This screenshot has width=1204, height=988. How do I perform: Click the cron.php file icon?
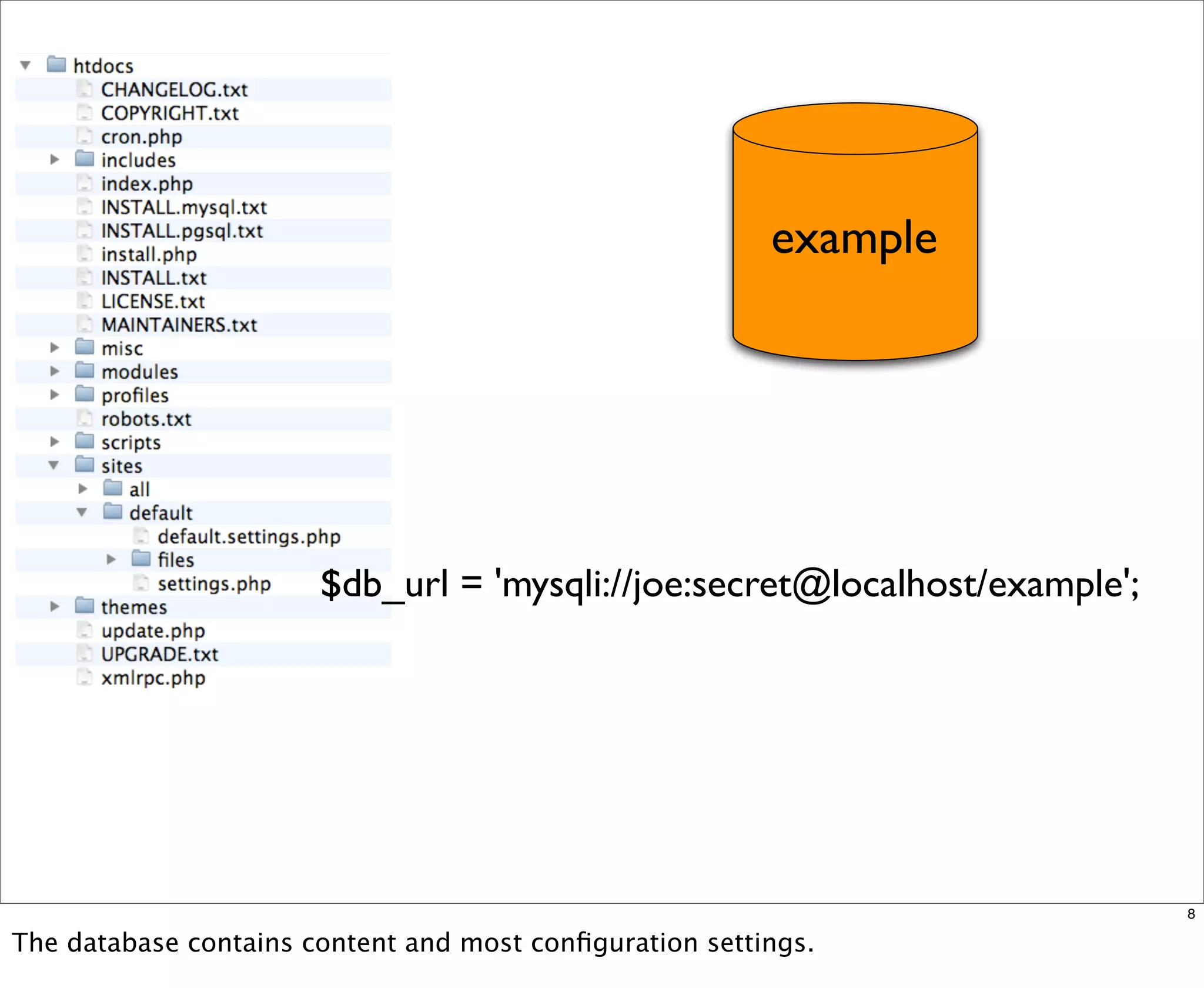(85, 136)
